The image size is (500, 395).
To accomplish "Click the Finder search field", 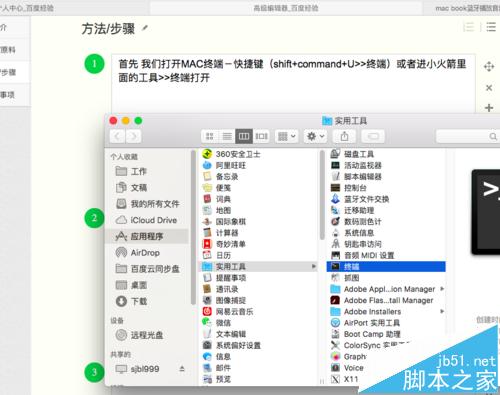I will (x=468, y=136).
